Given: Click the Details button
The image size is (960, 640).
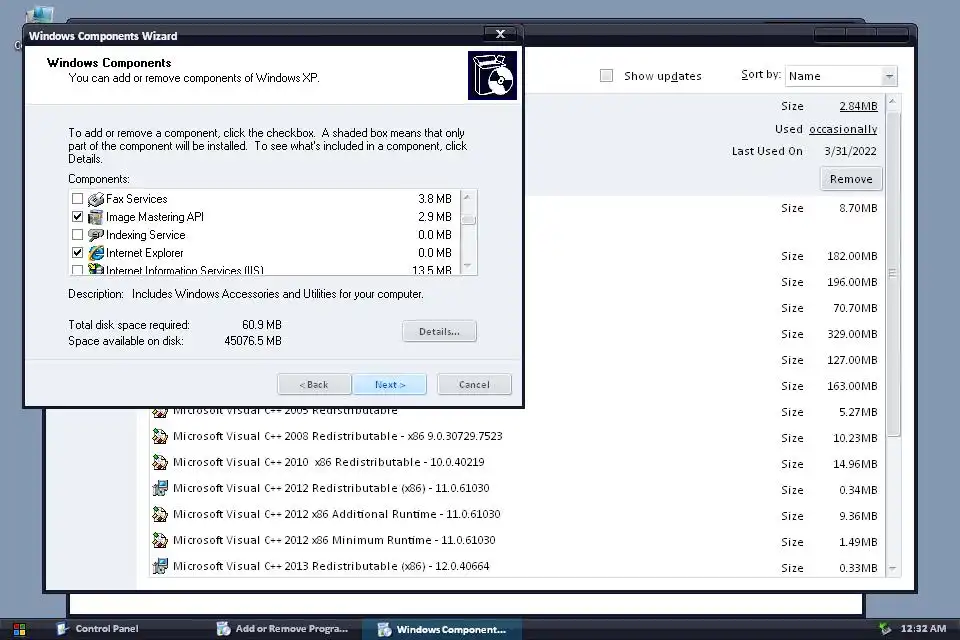Looking at the screenshot, I should coord(440,331).
